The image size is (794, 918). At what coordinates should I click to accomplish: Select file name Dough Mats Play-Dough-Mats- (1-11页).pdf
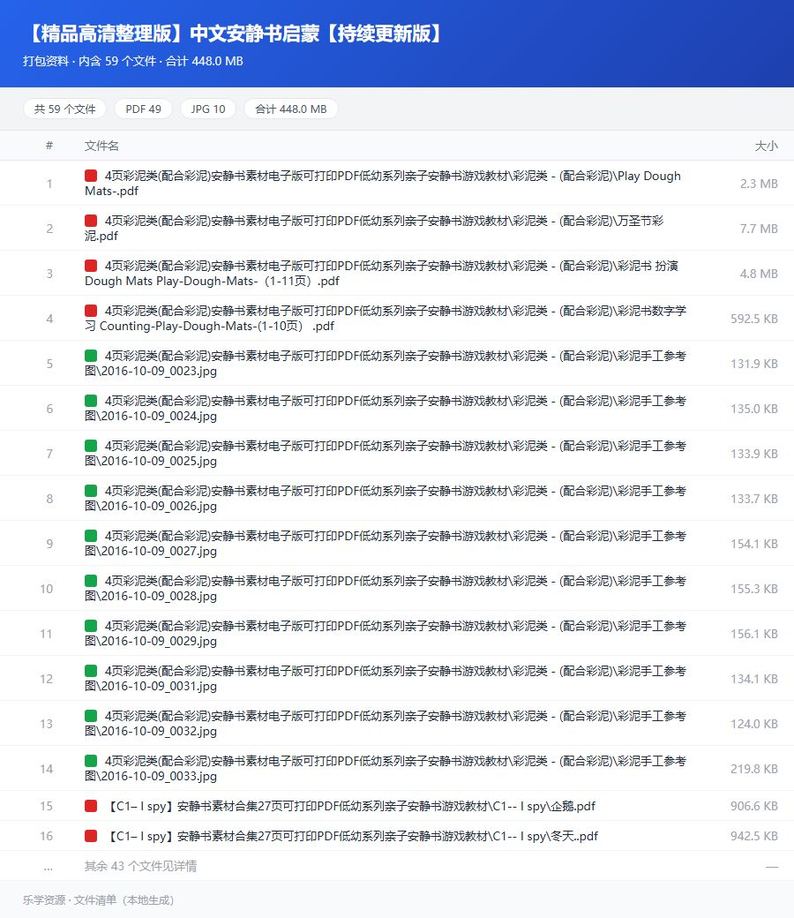tap(381, 273)
